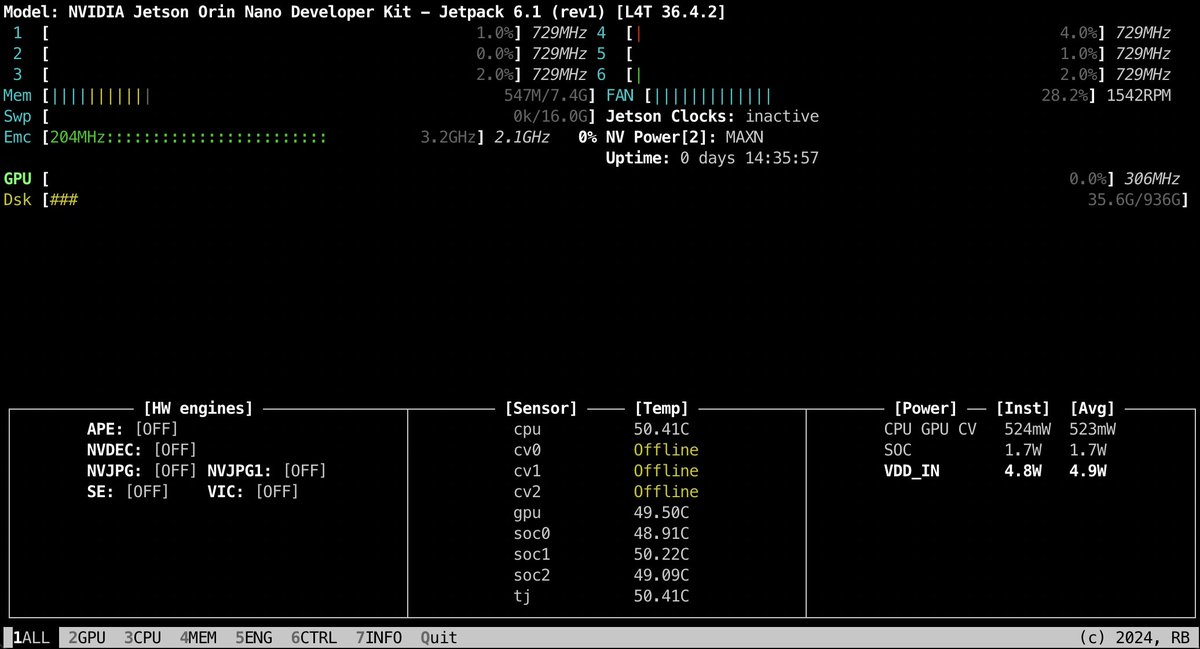Click the CPU 5 usage row
1200x649 pixels.
[883, 54]
